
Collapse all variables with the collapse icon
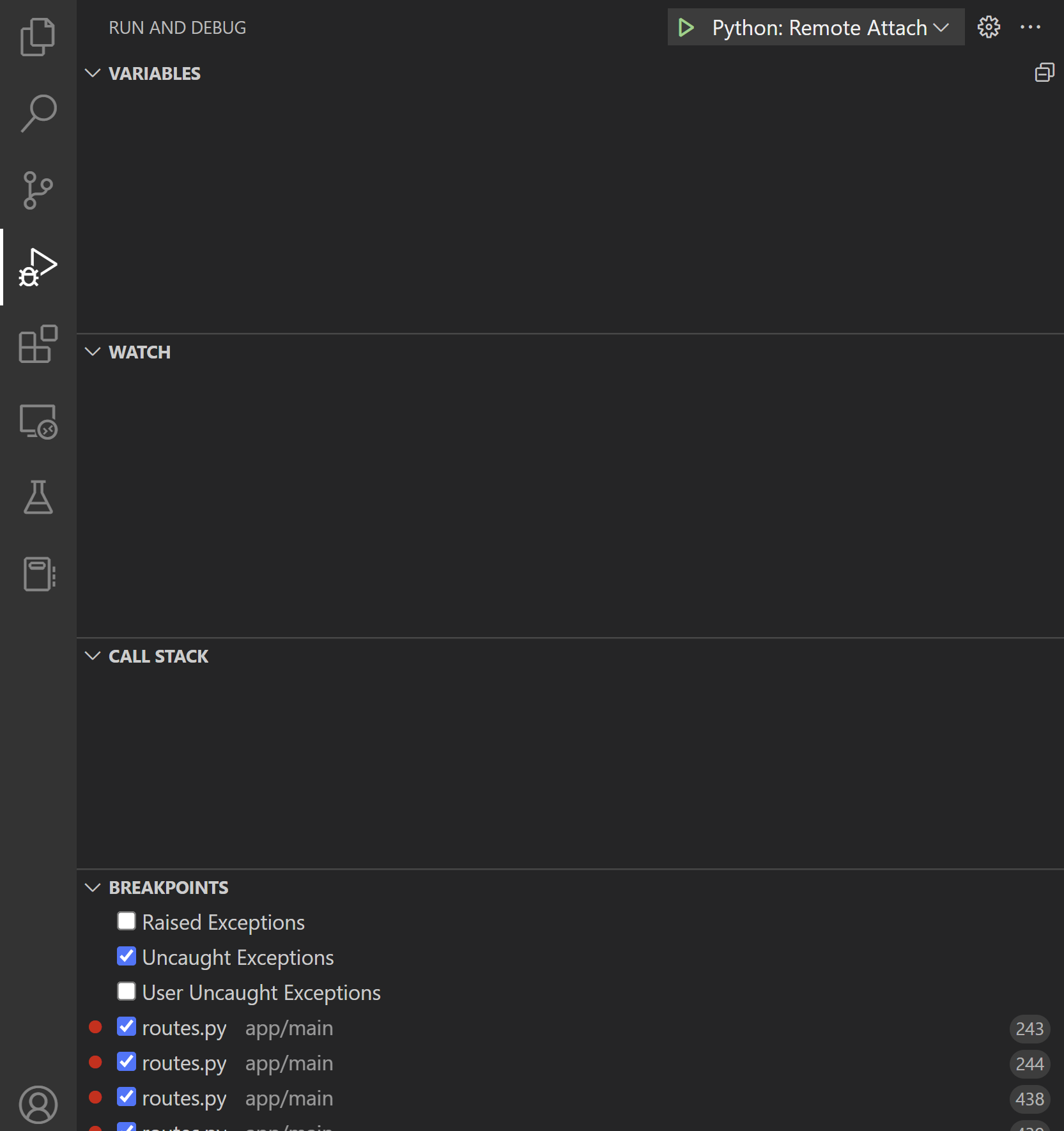point(1044,73)
